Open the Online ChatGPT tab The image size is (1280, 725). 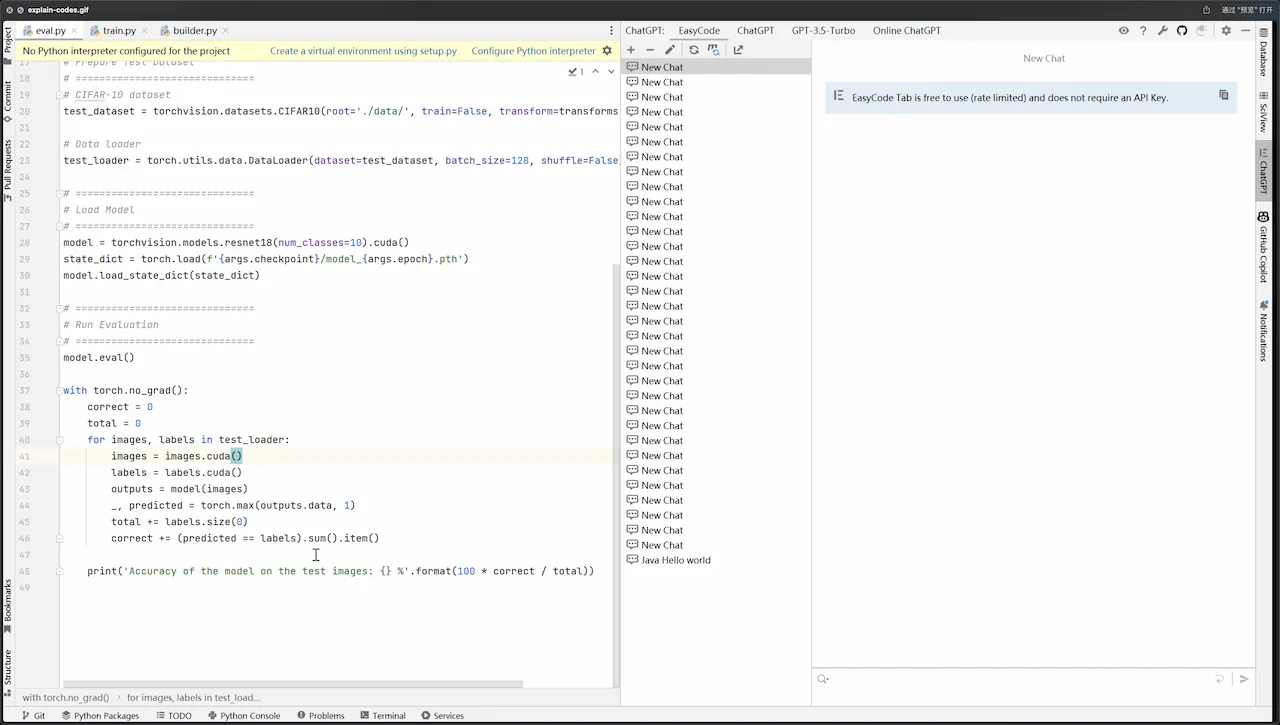906,31
